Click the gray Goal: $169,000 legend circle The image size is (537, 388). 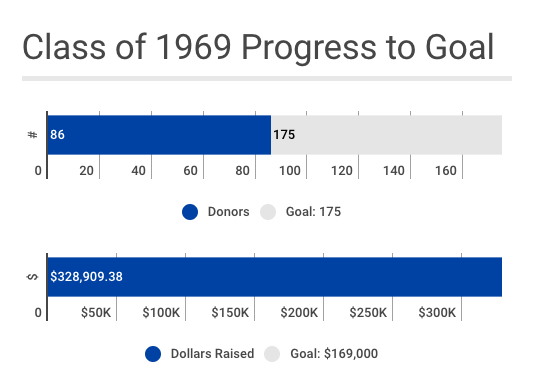coord(272,354)
